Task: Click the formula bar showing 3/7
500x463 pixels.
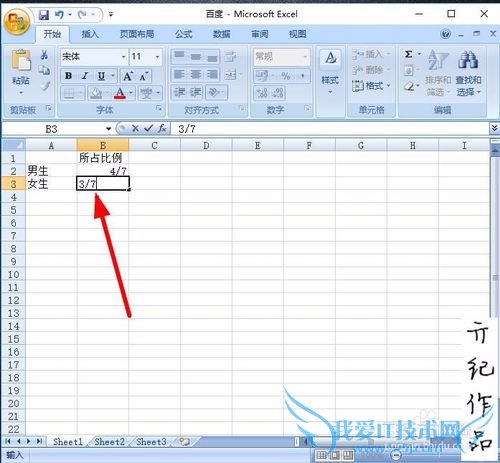Action: tap(329, 129)
